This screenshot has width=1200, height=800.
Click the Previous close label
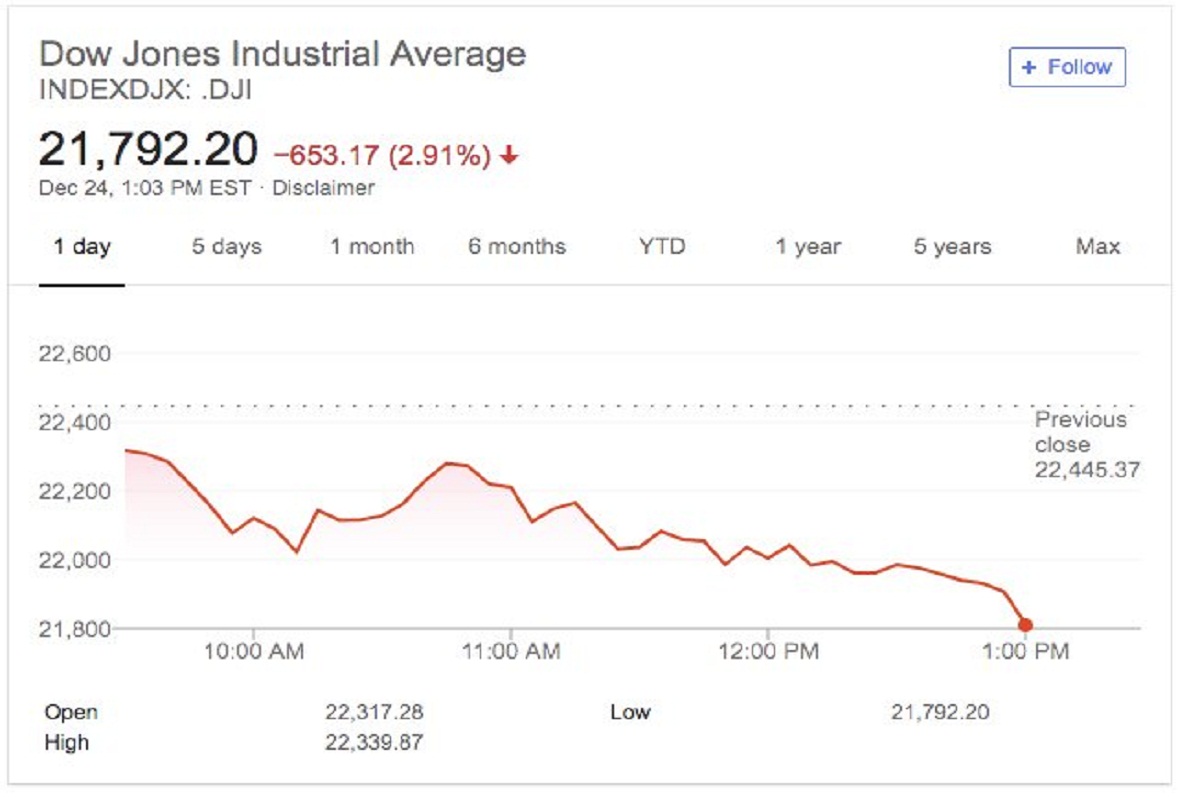click(1080, 432)
